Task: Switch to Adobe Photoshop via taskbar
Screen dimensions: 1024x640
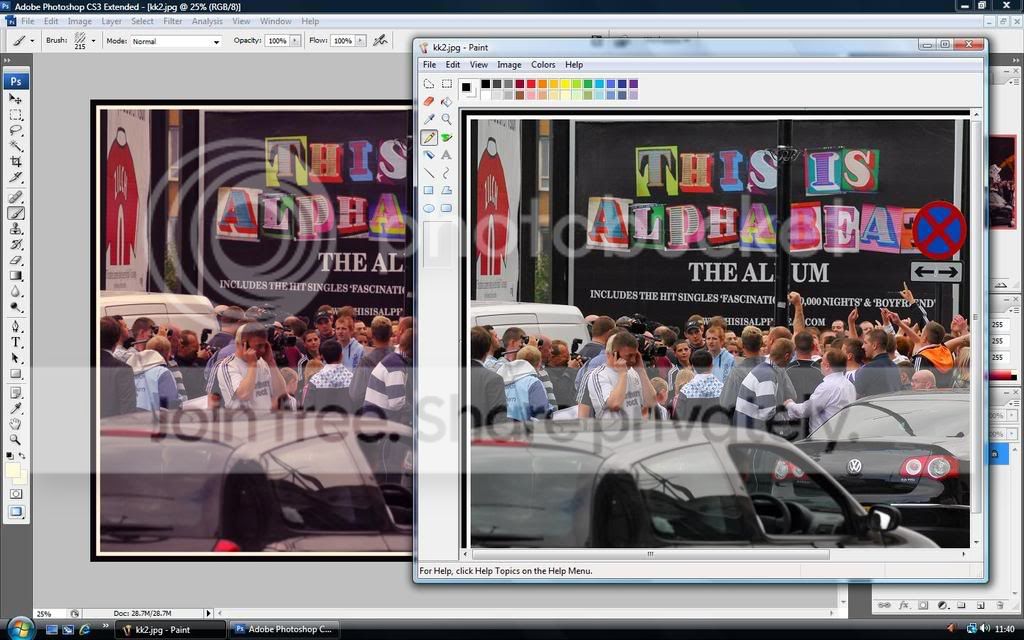Action: coord(284,629)
